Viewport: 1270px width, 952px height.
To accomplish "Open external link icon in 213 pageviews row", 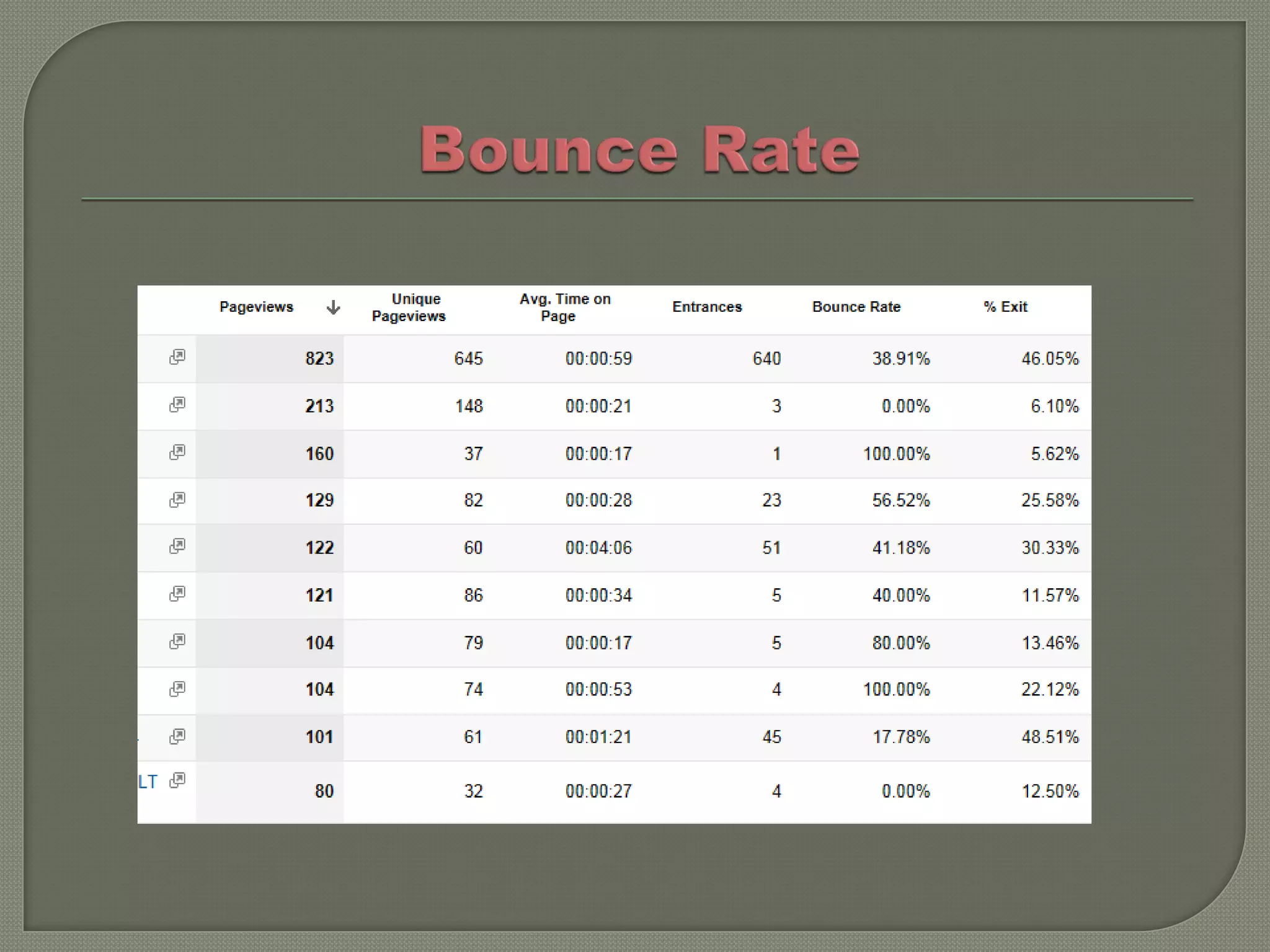I will [177, 405].
